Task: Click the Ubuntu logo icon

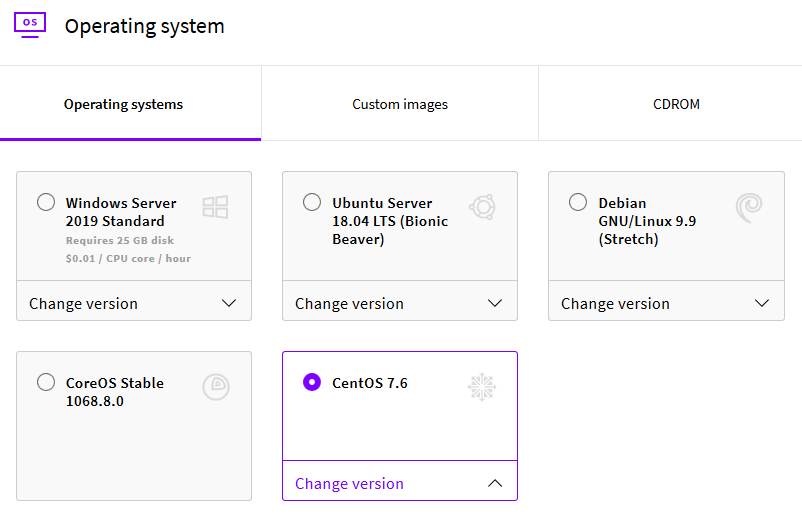Action: click(x=482, y=207)
